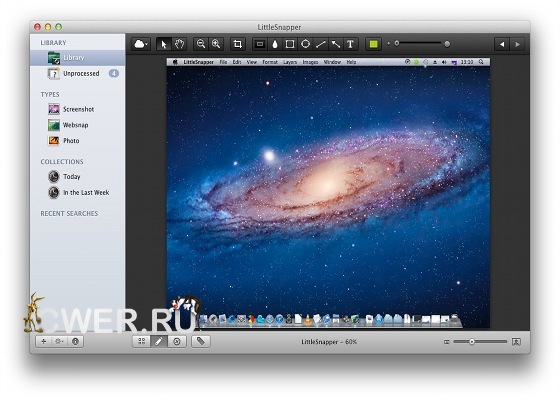Show Photo type items
This screenshot has width=560, height=400.
pyautogui.click(x=78, y=140)
